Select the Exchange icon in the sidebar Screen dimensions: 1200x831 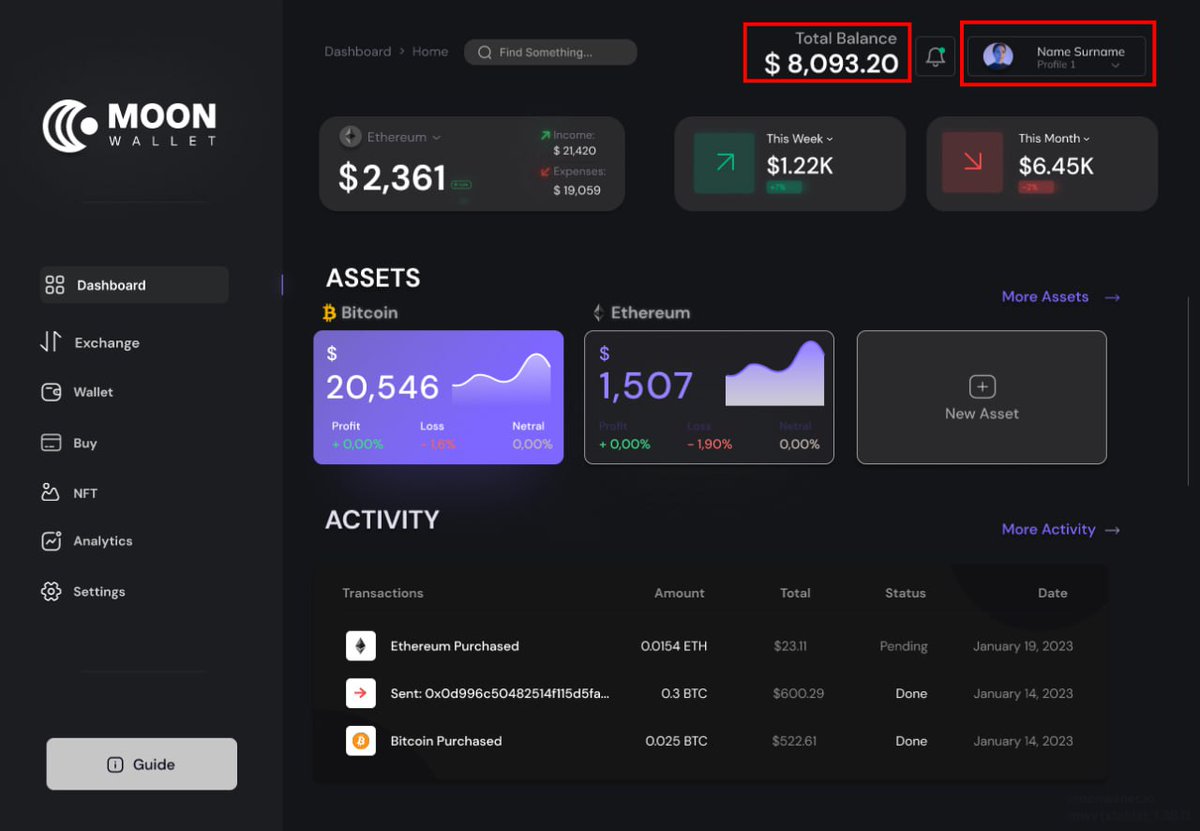tap(52, 342)
